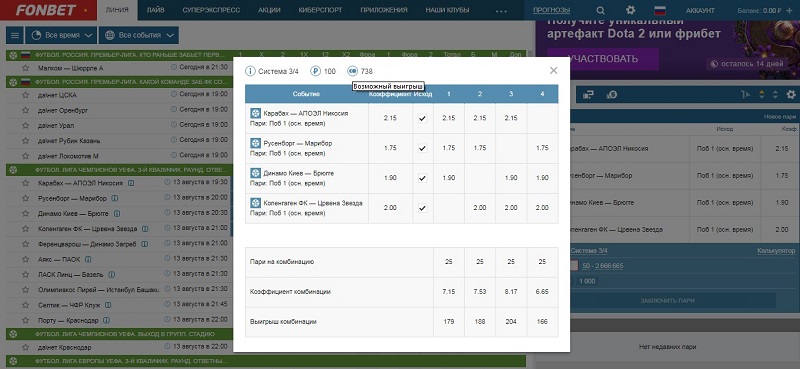Viewport: 800px width, 369px height.
Task: Star the Аякс — ПАОК match
Action: click(26, 259)
